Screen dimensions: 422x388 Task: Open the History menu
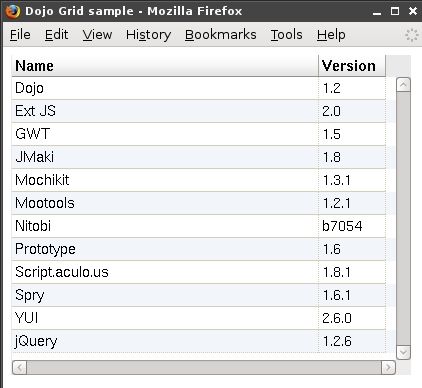[148, 35]
